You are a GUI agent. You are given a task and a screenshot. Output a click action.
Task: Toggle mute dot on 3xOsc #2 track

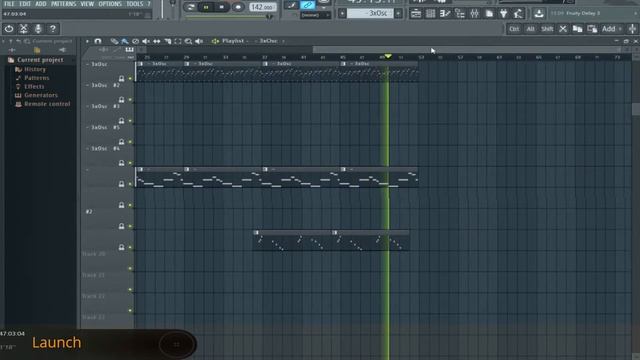[x=131, y=100]
